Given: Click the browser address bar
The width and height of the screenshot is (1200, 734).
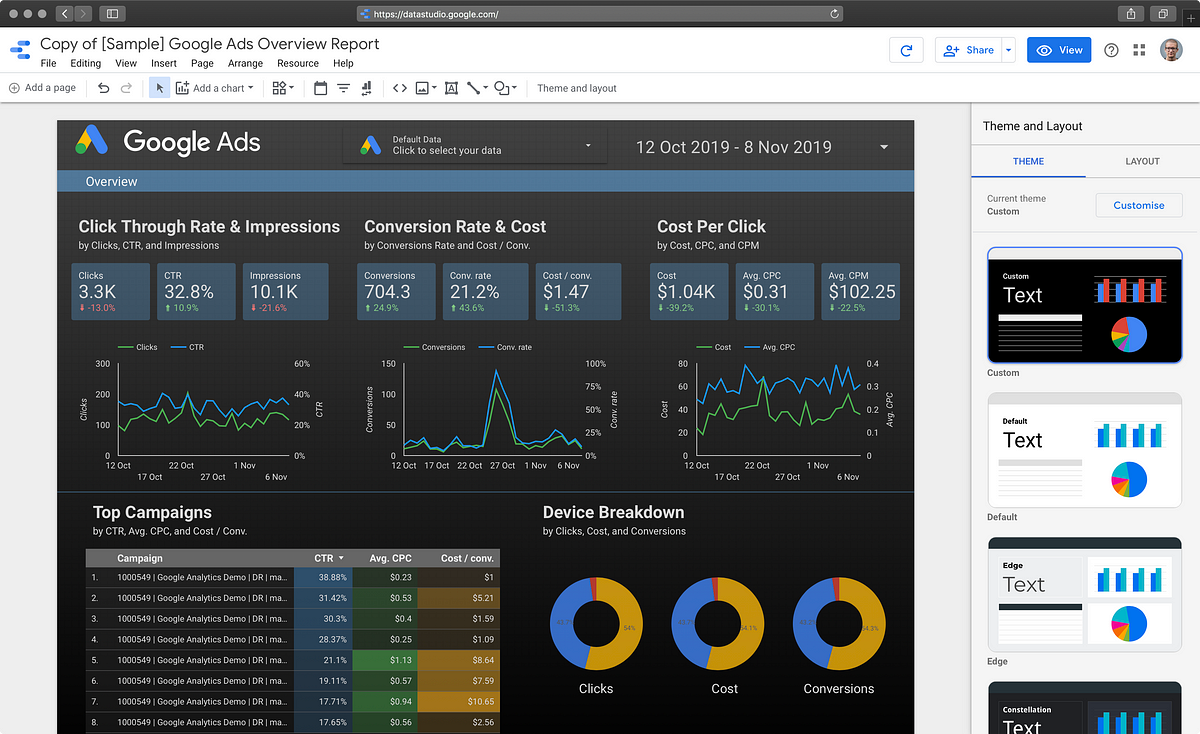Looking at the screenshot, I should [x=600, y=14].
